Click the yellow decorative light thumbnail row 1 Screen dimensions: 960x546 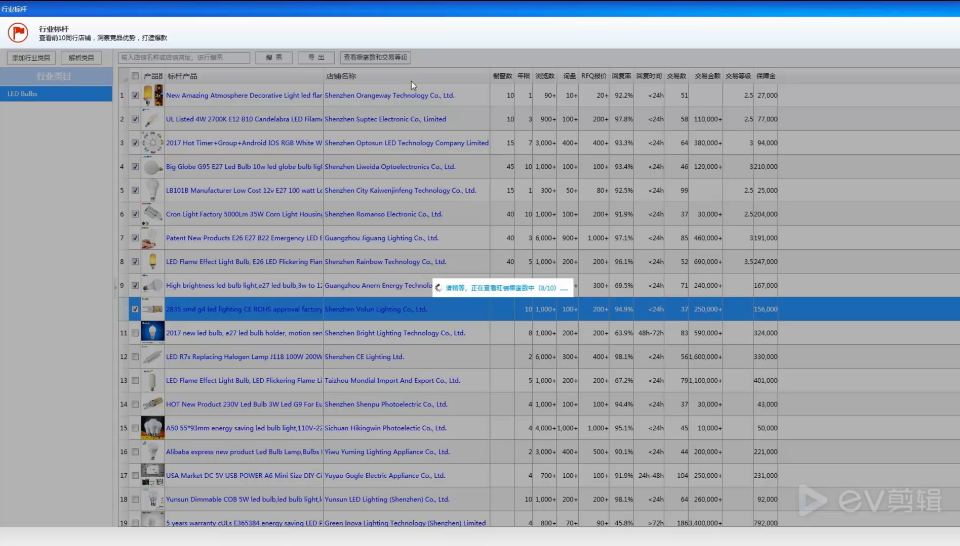(x=152, y=95)
